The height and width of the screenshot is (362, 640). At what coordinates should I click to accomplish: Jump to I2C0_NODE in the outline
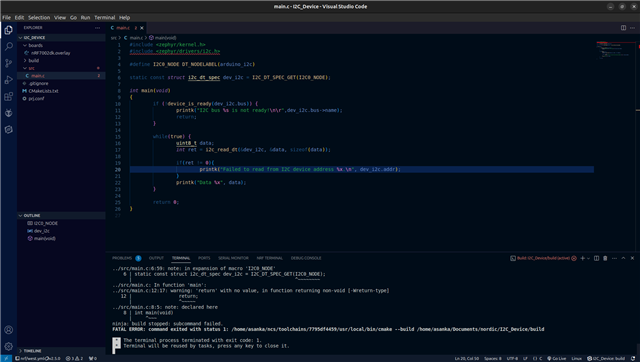click(61, 223)
